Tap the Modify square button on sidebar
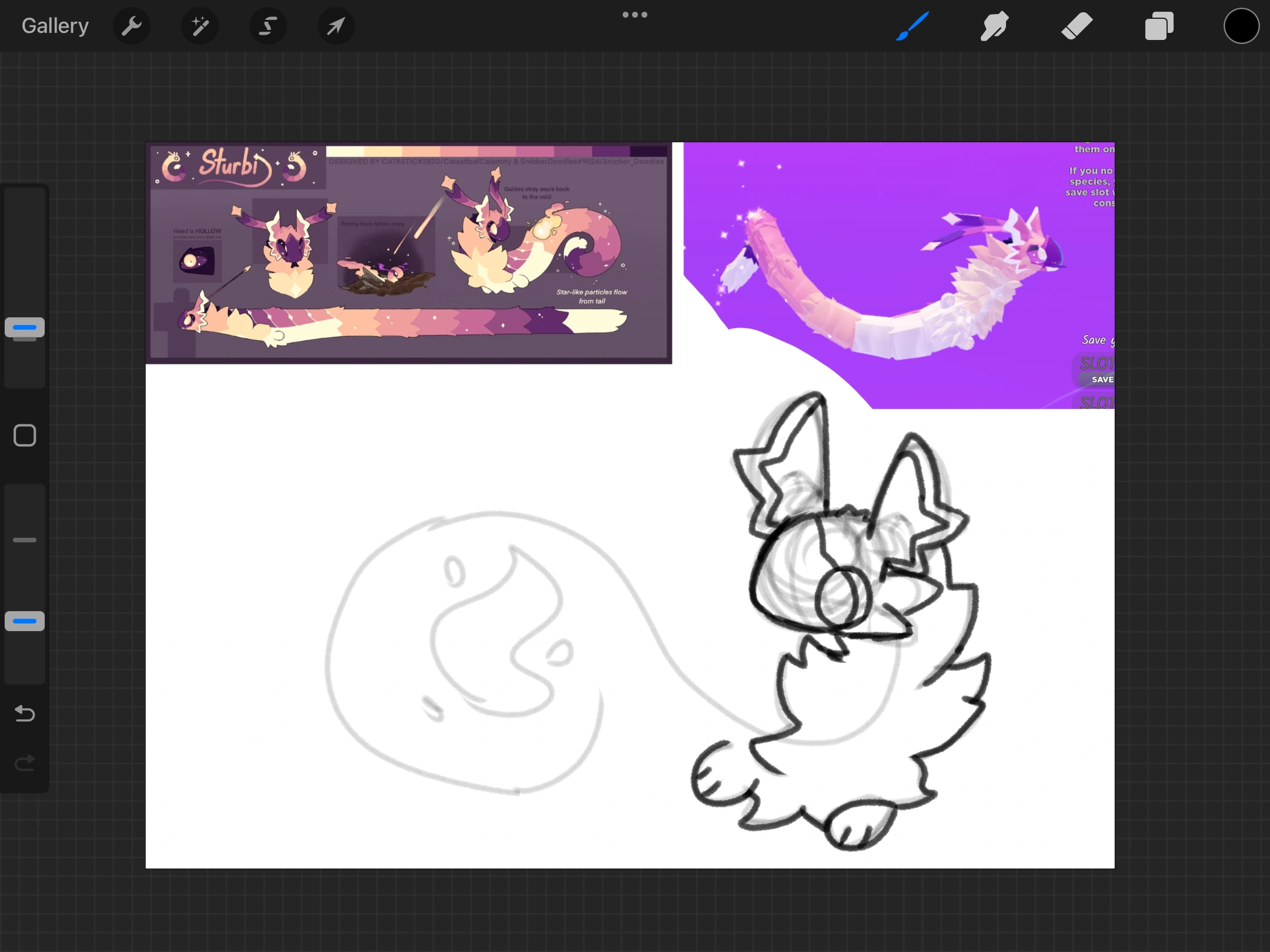 coord(24,435)
